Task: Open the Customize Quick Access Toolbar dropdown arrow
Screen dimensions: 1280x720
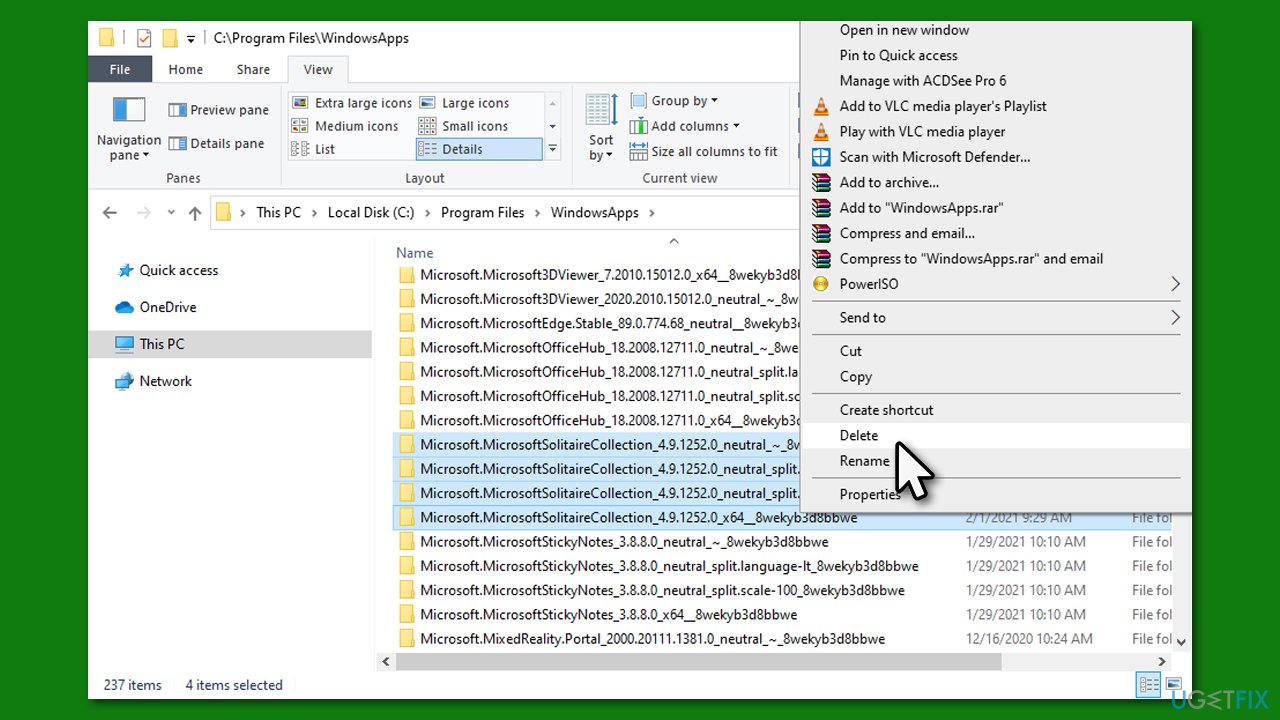Action: pos(191,39)
